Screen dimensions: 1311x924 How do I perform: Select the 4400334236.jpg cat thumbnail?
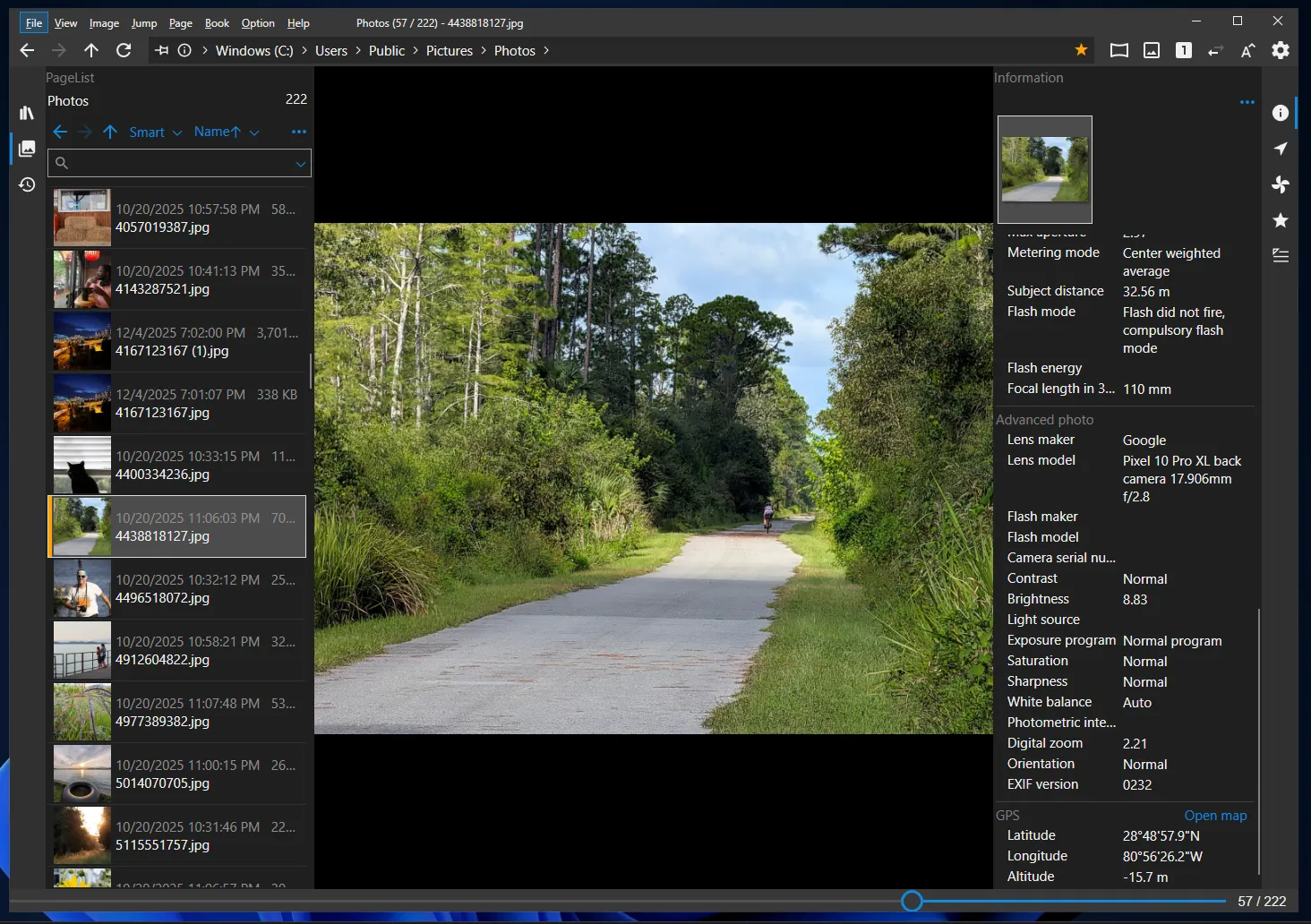point(82,466)
